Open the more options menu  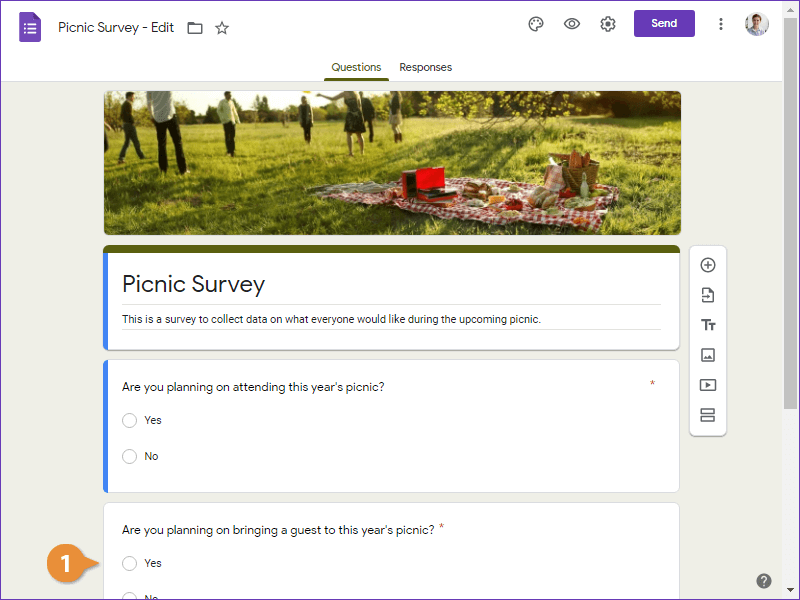pos(721,24)
